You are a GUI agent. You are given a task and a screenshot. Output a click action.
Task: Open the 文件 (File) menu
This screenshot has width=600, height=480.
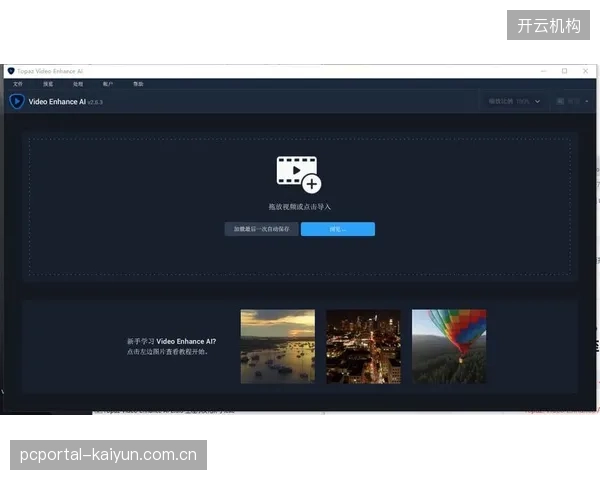(18, 84)
